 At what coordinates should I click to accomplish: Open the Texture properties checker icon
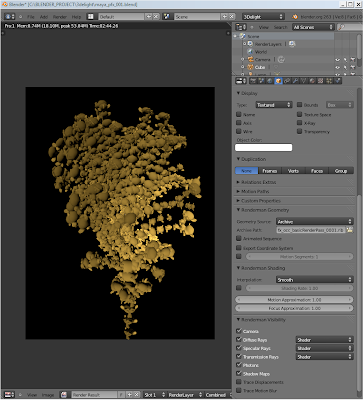click(x=321, y=81)
